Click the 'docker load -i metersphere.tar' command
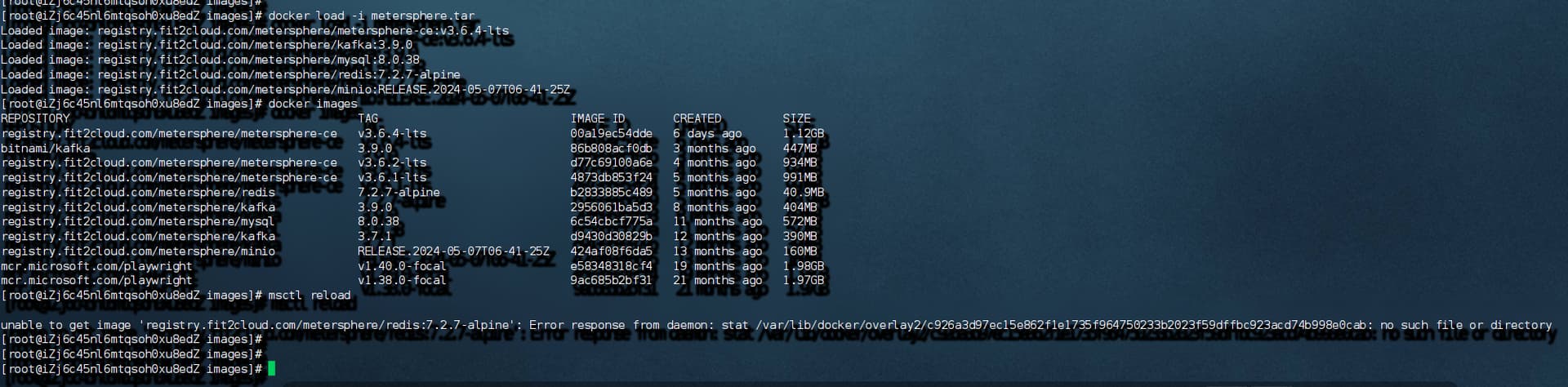Image resolution: width=1568 pixels, height=387 pixels. [x=372, y=16]
